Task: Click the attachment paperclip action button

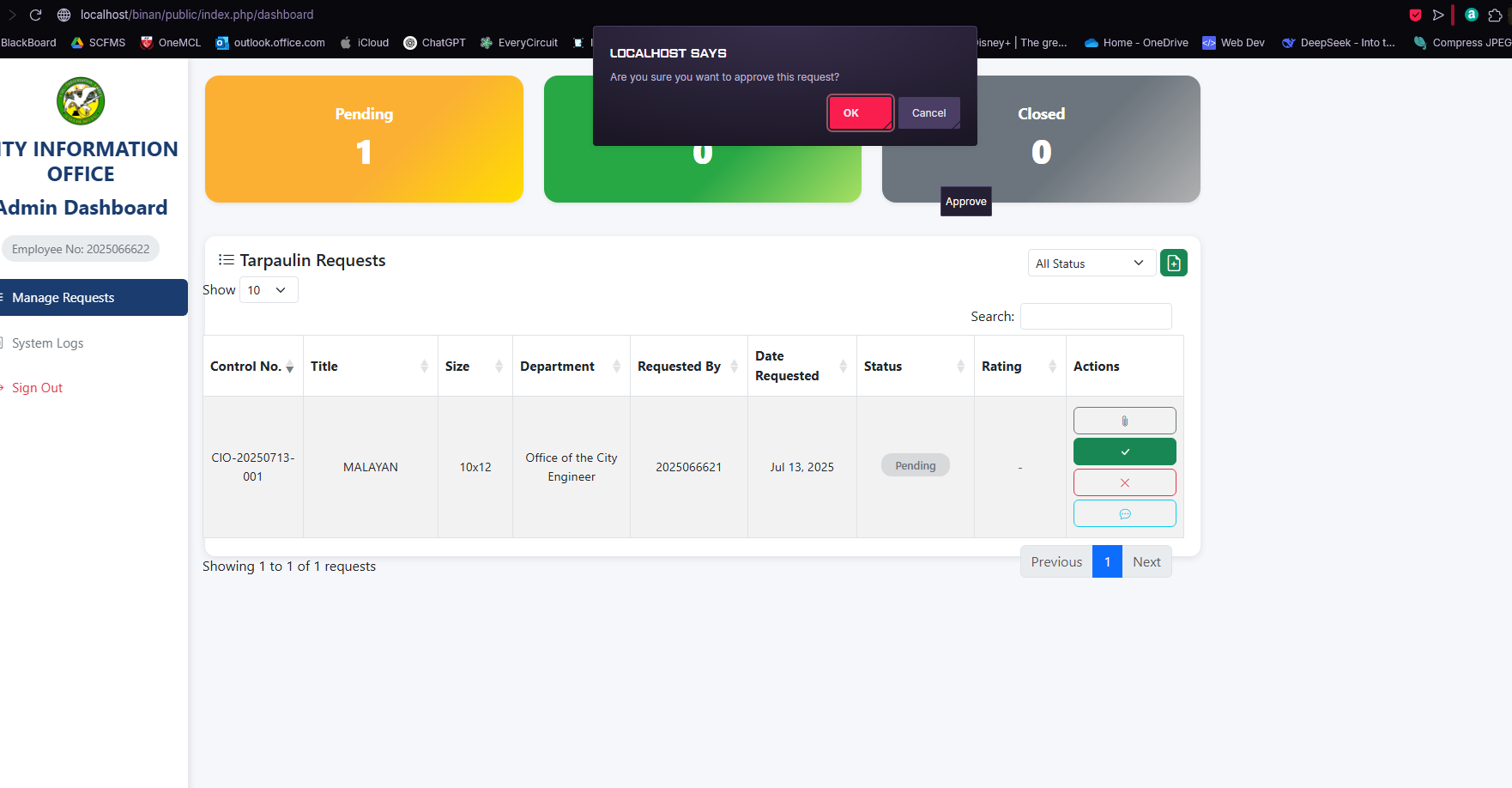Action: [1124, 421]
